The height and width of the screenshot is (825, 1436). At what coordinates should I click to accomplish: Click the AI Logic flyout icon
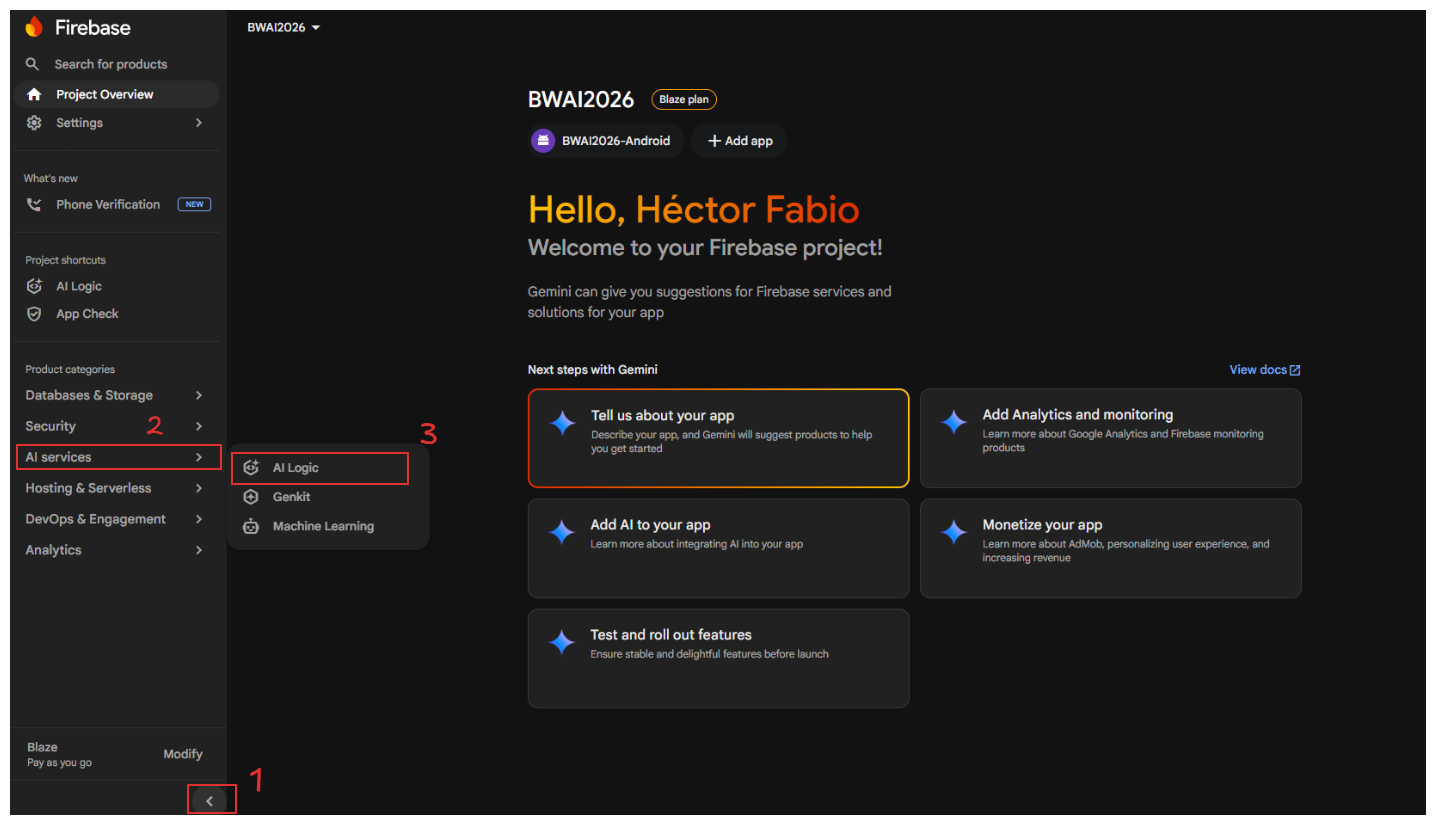251,468
